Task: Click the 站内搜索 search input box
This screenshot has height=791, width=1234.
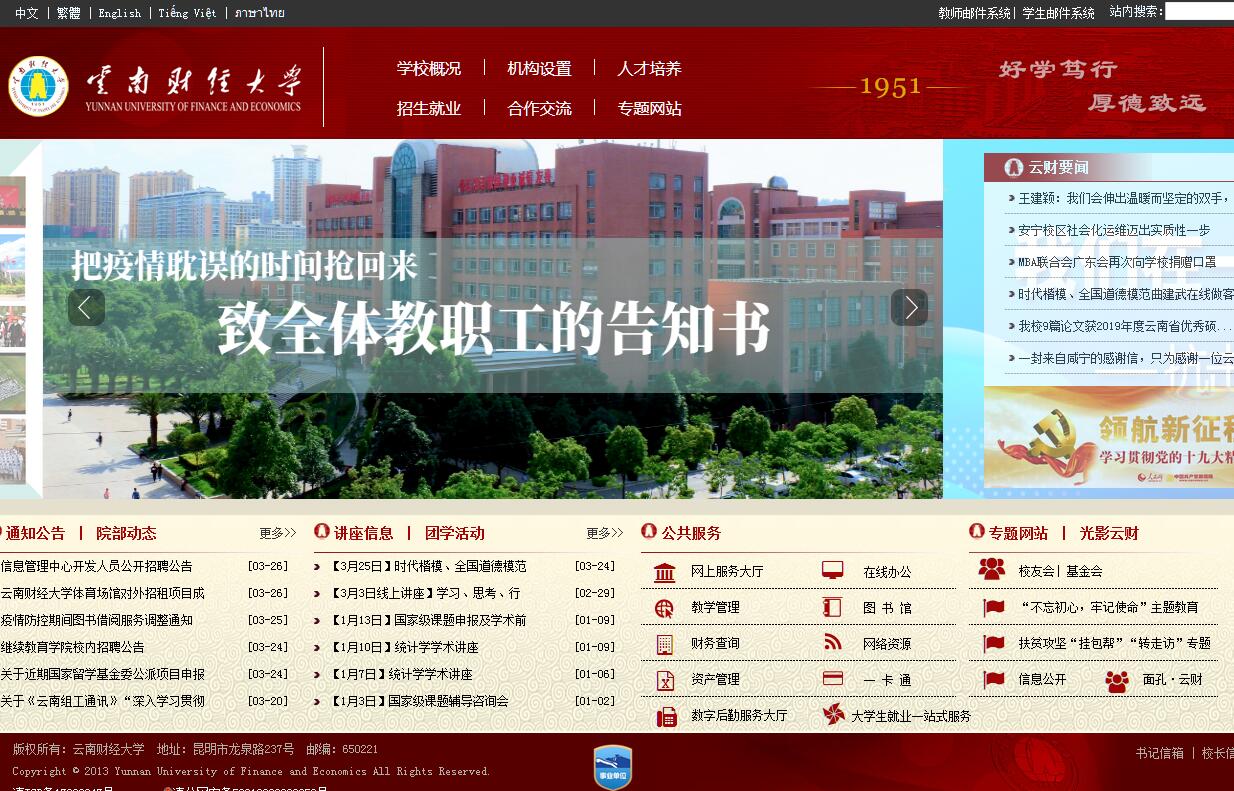Action: pyautogui.click(x=1199, y=12)
